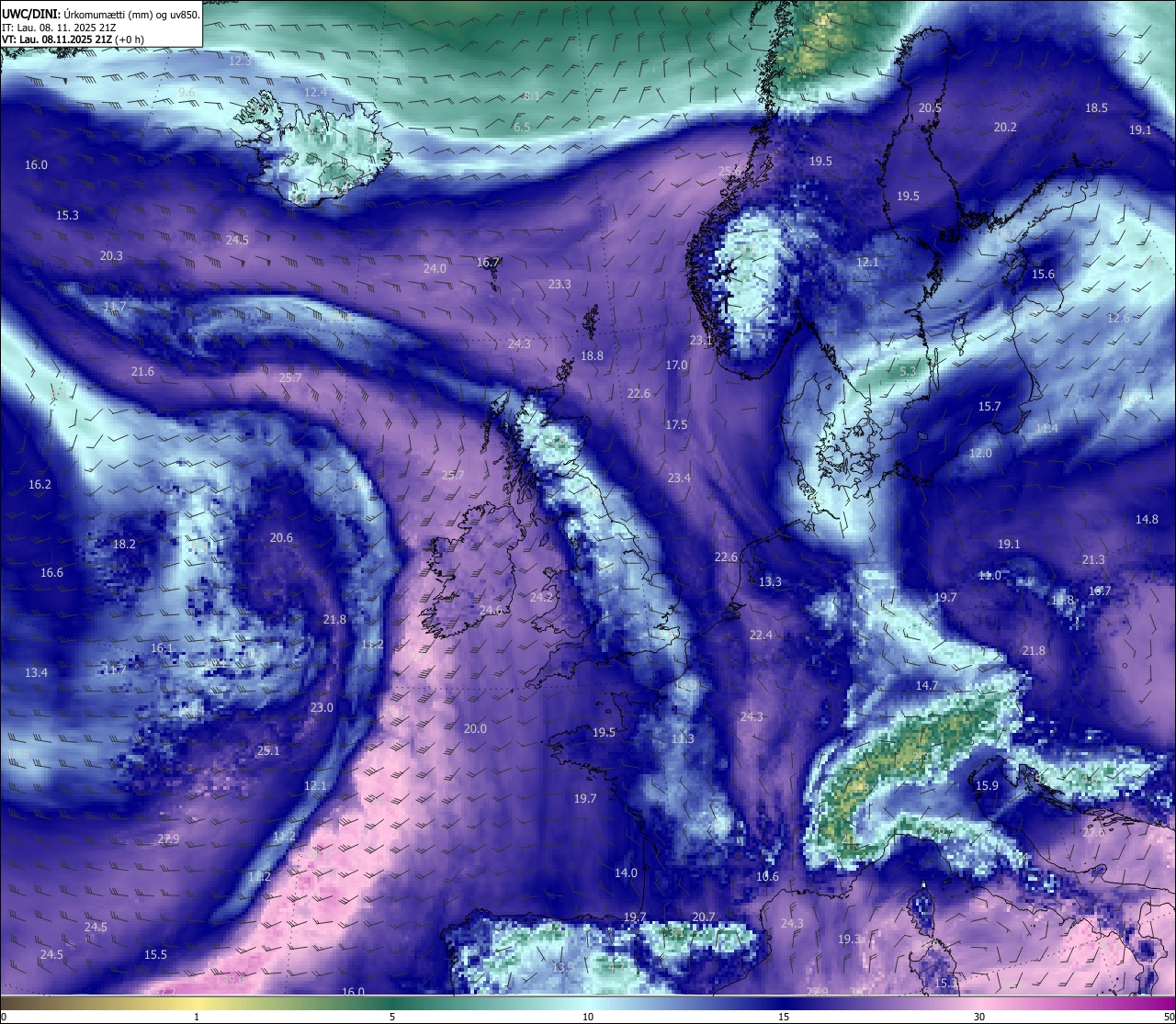
Task: Click the 15.9 value on the map
Action: [x=987, y=786]
